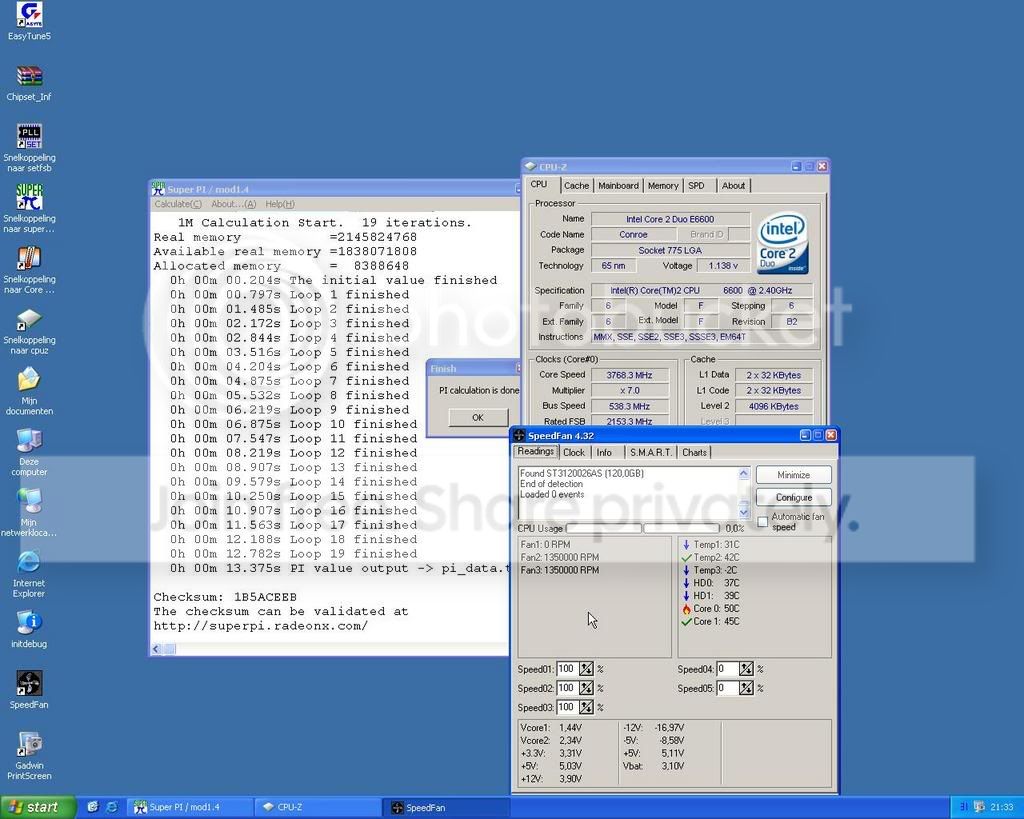The height and width of the screenshot is (819, 1024).
Task: Click the Speed01 percentage stepper icon
Action: click(586, 669)
